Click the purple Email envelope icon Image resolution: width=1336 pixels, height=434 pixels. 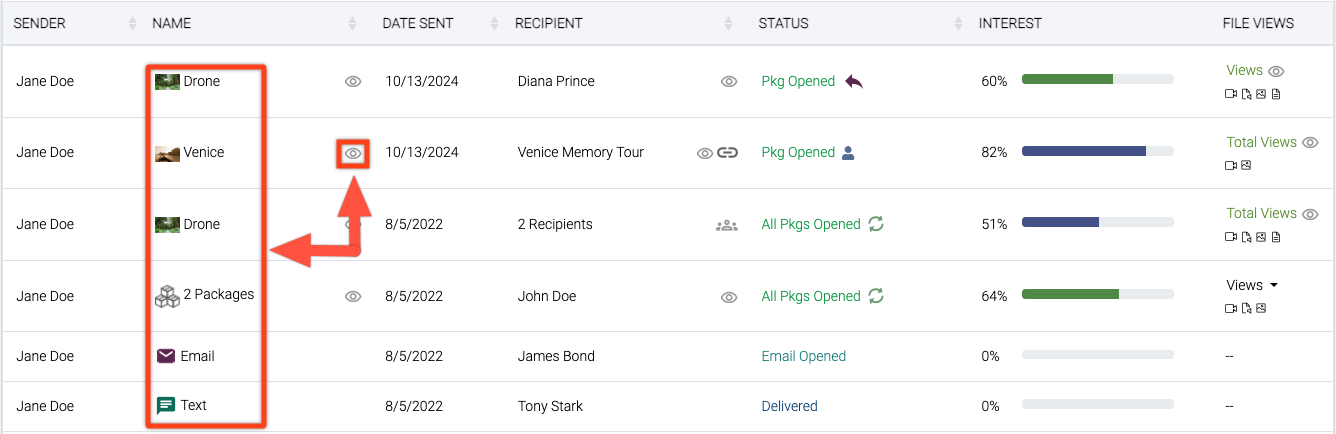click(166, 356)
